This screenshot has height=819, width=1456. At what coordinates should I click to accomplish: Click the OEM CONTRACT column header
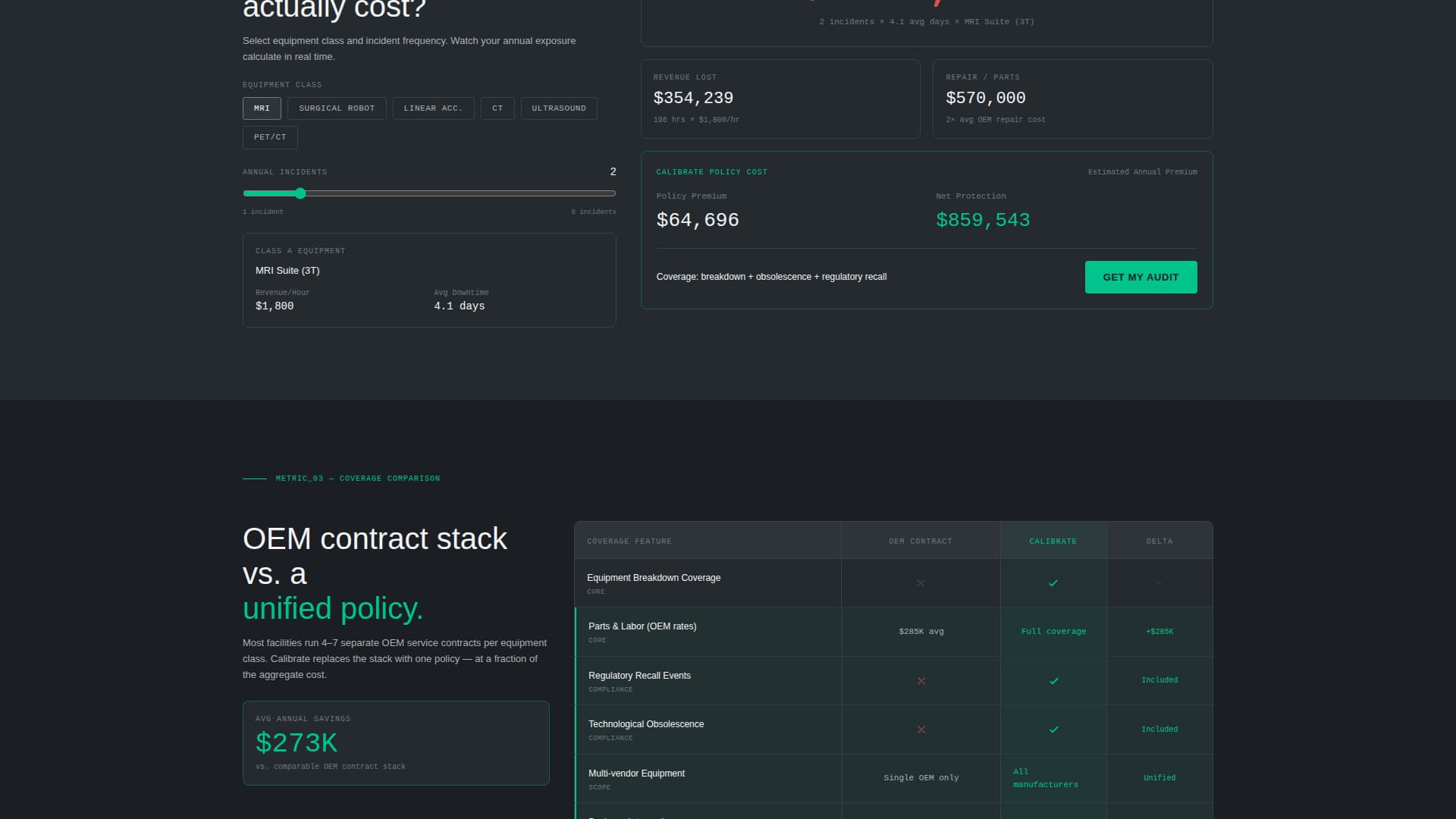[x=921, y=541]
